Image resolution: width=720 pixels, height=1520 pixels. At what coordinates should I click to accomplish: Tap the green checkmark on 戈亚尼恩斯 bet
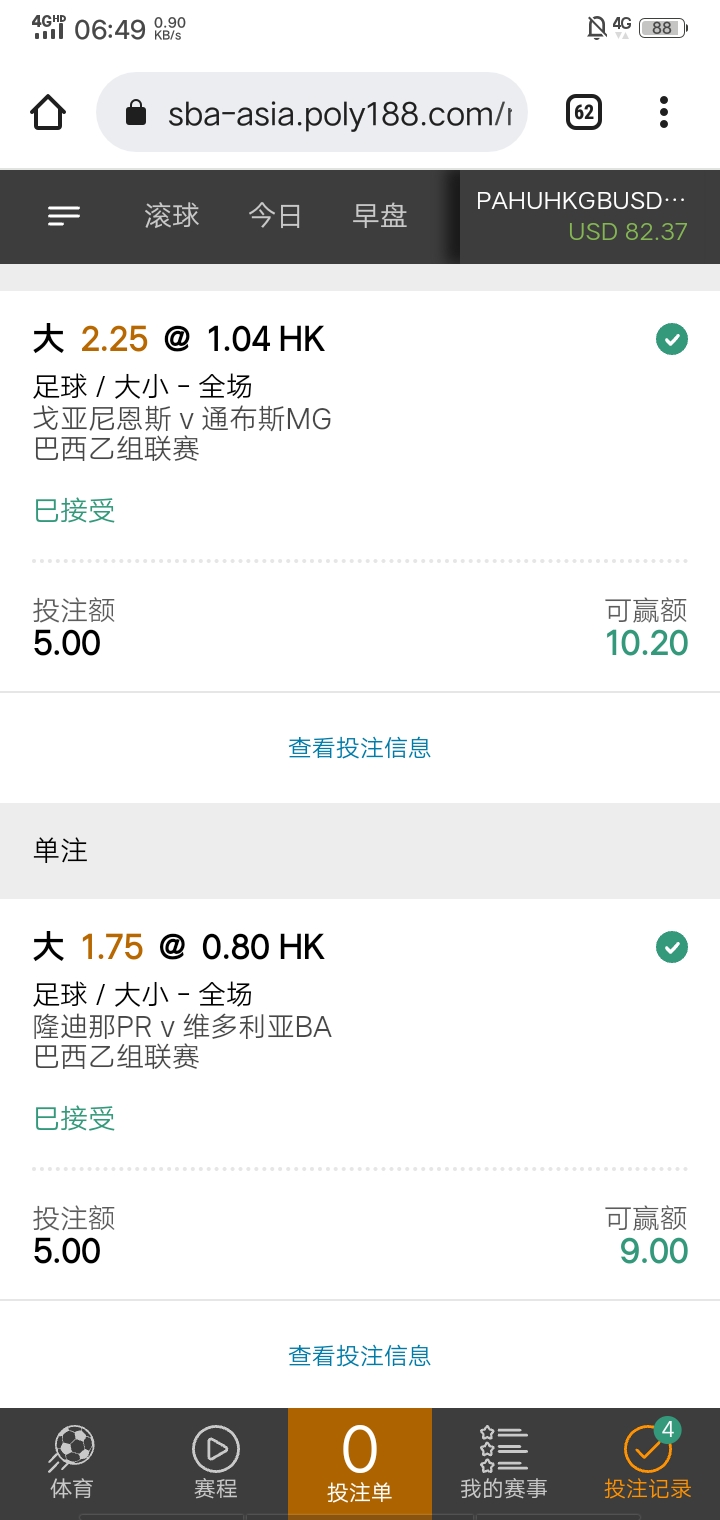pyautogui.click(x=671, y=339)
